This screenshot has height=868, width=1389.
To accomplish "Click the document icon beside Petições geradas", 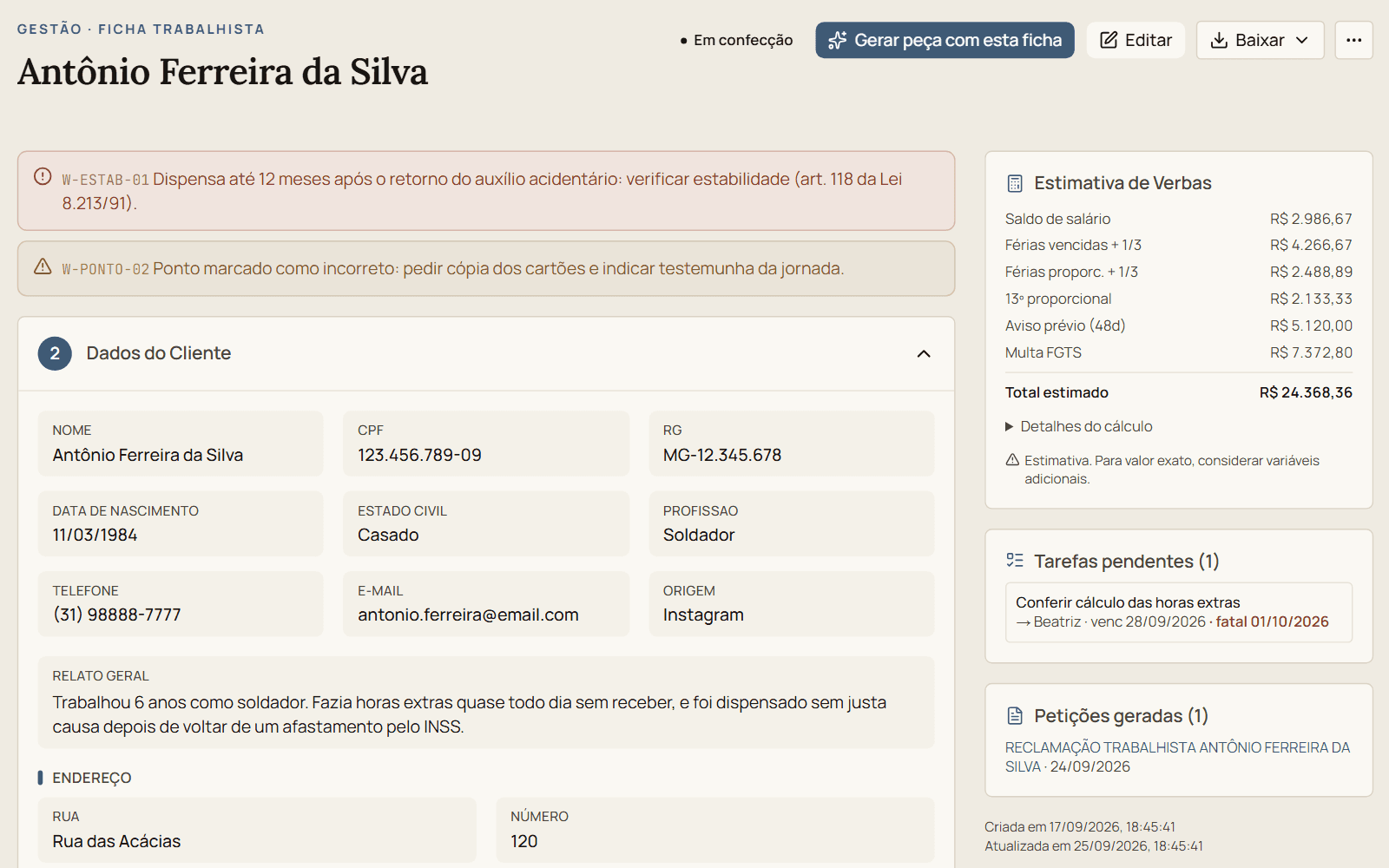I will pyautogui.click(x=1015, y=715).
